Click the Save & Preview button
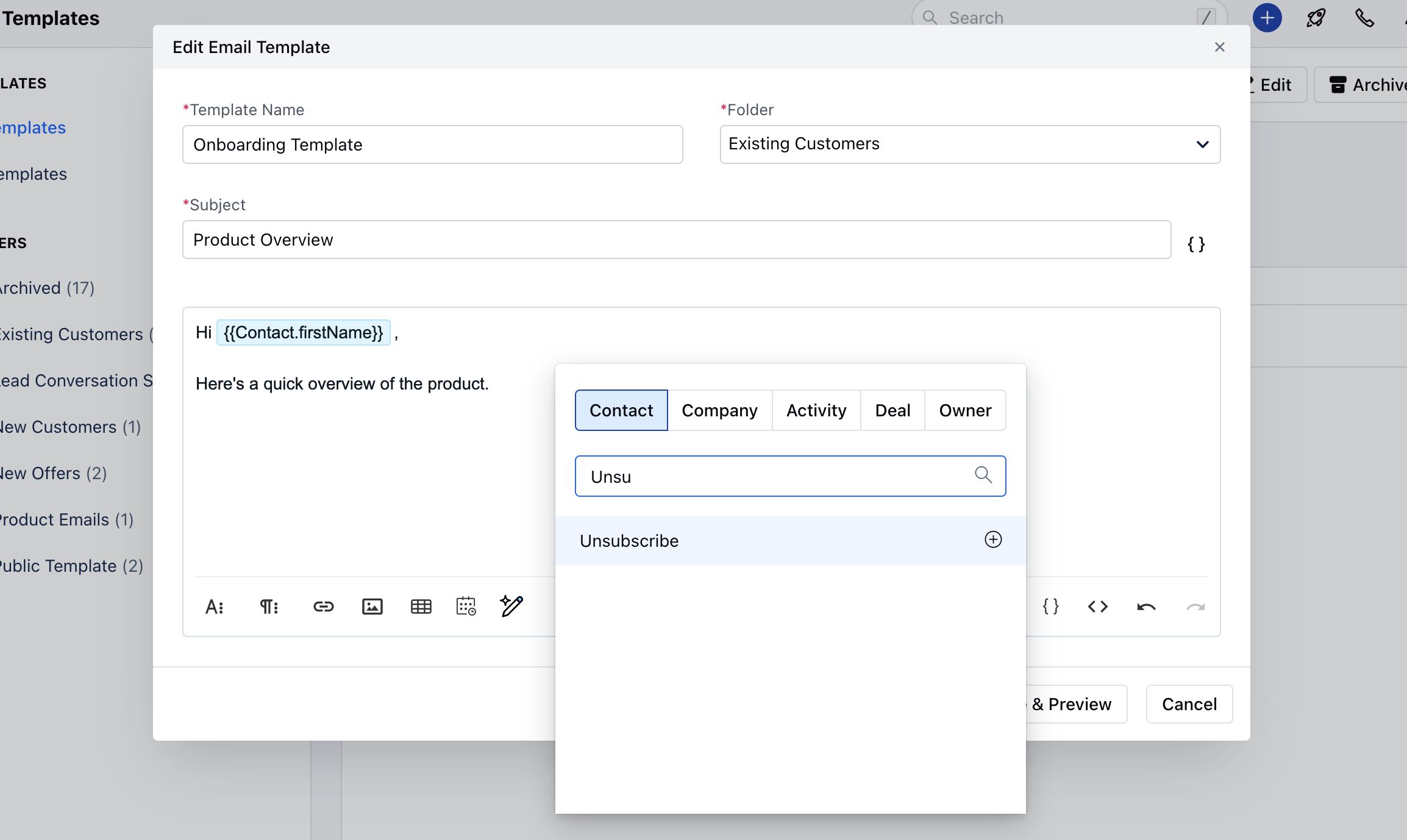Viewport: 1407px width, 840px height. coord(1076,704)
